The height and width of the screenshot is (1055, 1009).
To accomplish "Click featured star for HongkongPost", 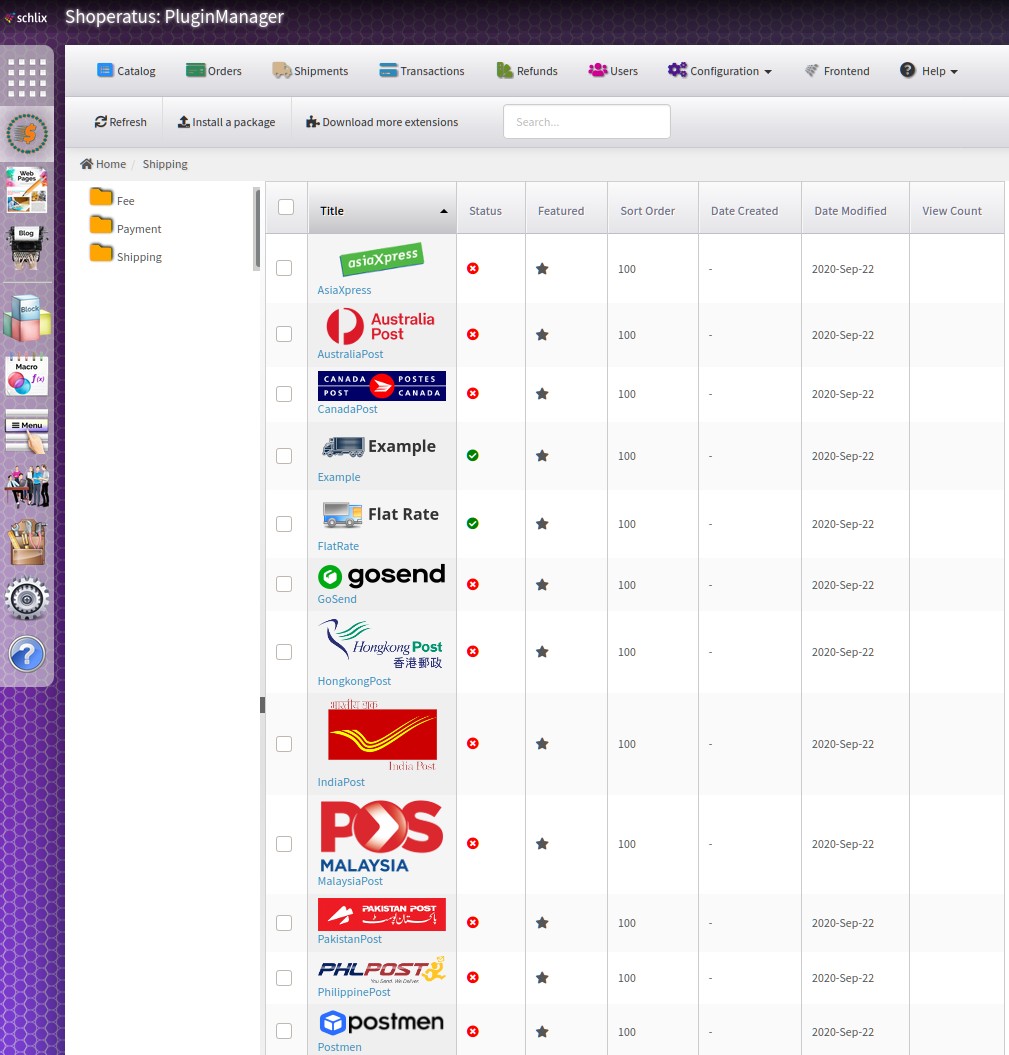I will click(542, 651).
